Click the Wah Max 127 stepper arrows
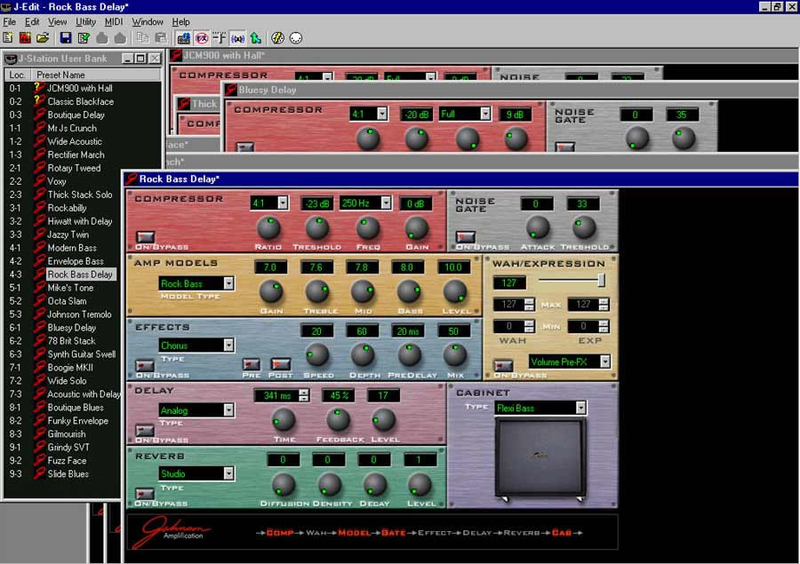 (x=529, y=305)
